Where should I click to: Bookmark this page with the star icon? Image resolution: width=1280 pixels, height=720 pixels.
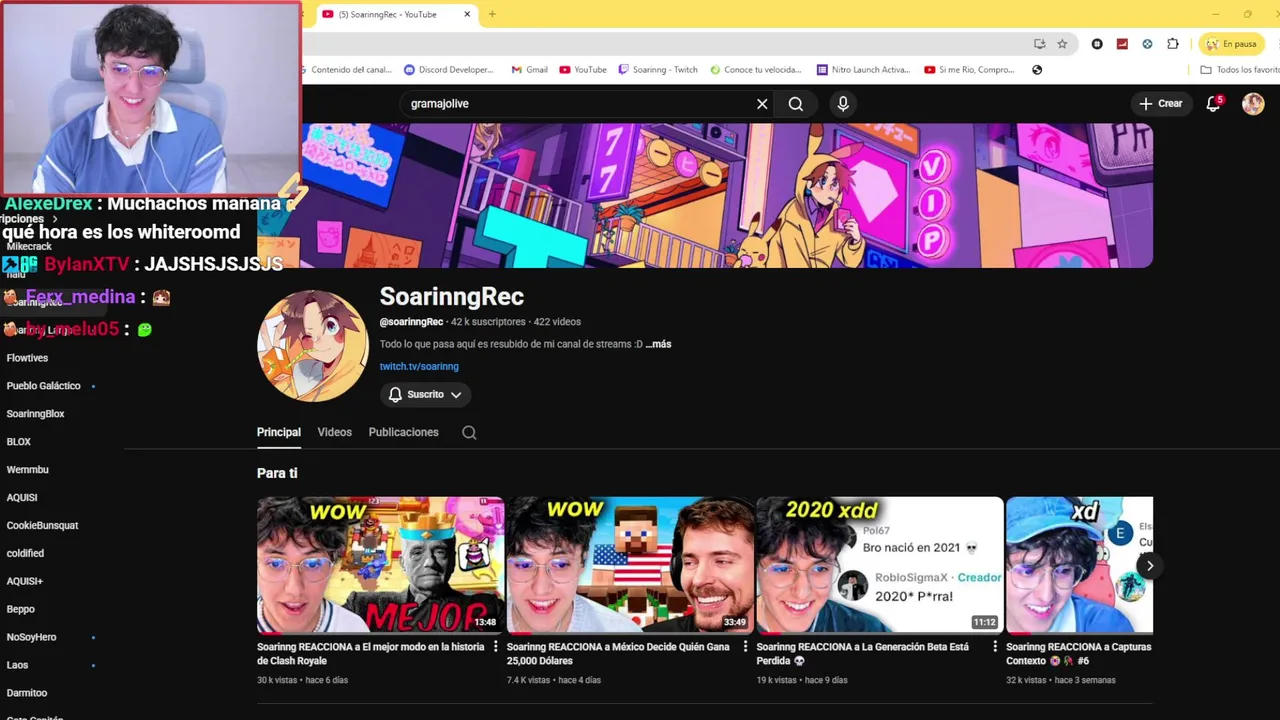pos(1062,44)
